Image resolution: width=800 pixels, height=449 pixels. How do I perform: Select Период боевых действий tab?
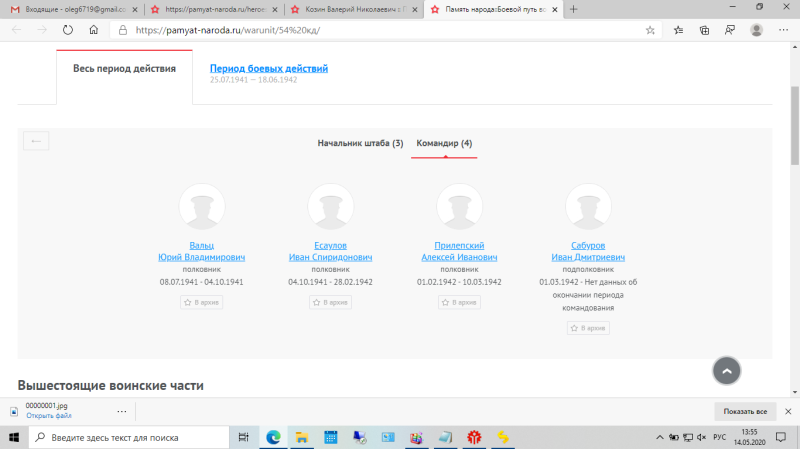[268, 69]
